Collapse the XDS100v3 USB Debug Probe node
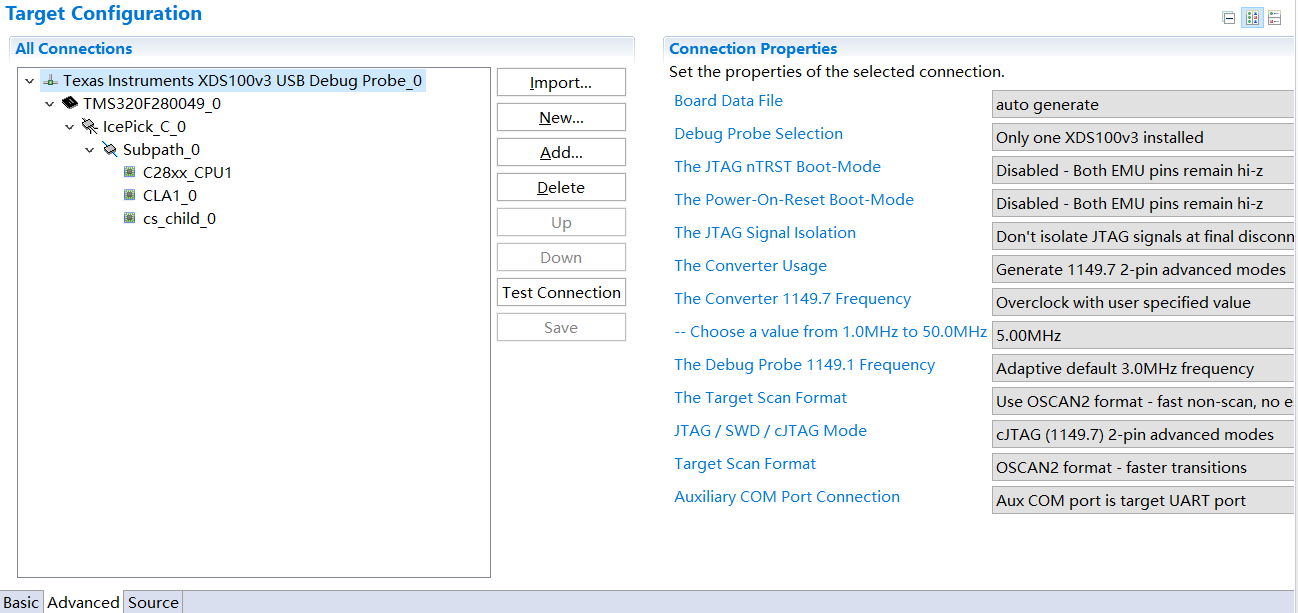Screen dimensions: 1298x613 [30, 81]
